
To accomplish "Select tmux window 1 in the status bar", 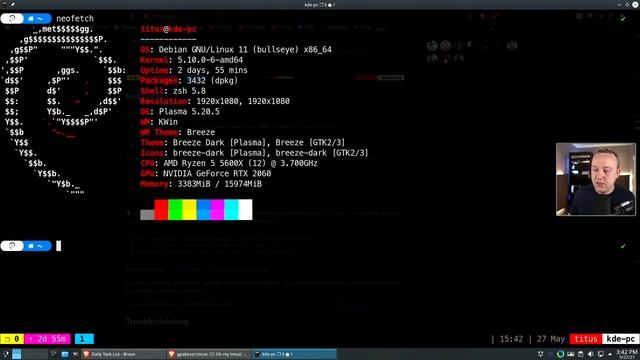I will click(84, 339).
